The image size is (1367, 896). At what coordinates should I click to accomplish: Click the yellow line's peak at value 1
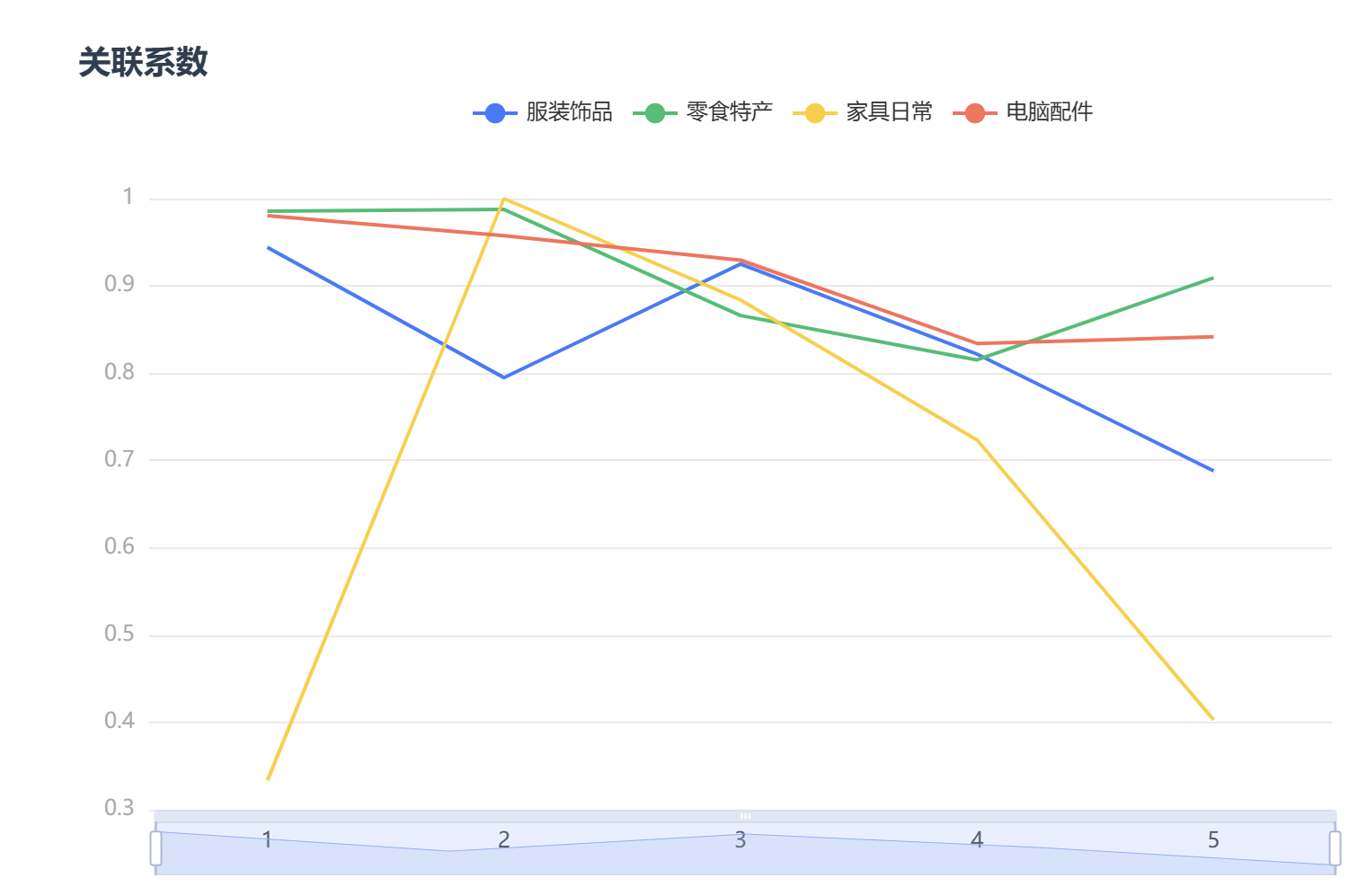[x=504, y=199]
